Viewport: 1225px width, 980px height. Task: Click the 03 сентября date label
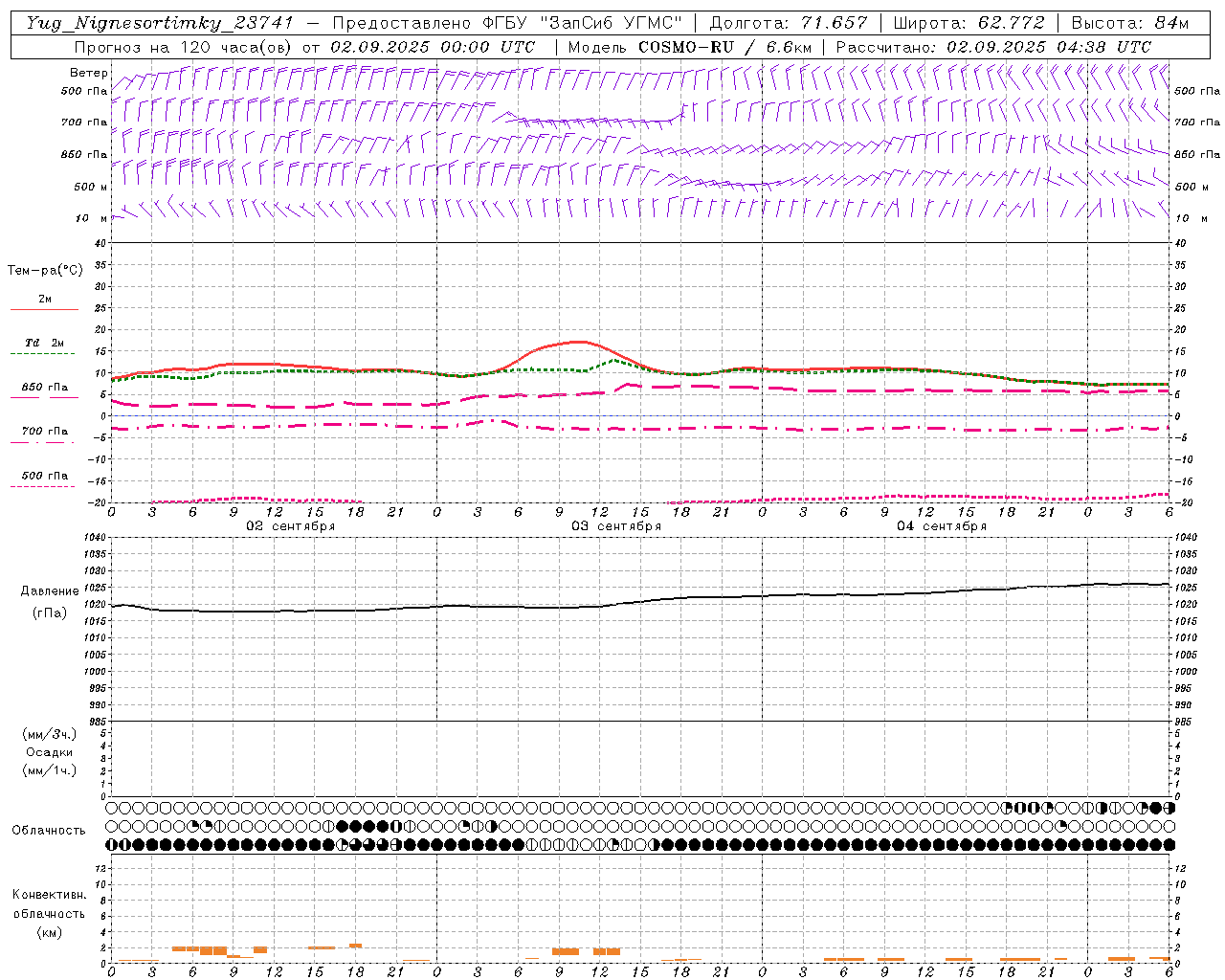click(x=616, y=526)
